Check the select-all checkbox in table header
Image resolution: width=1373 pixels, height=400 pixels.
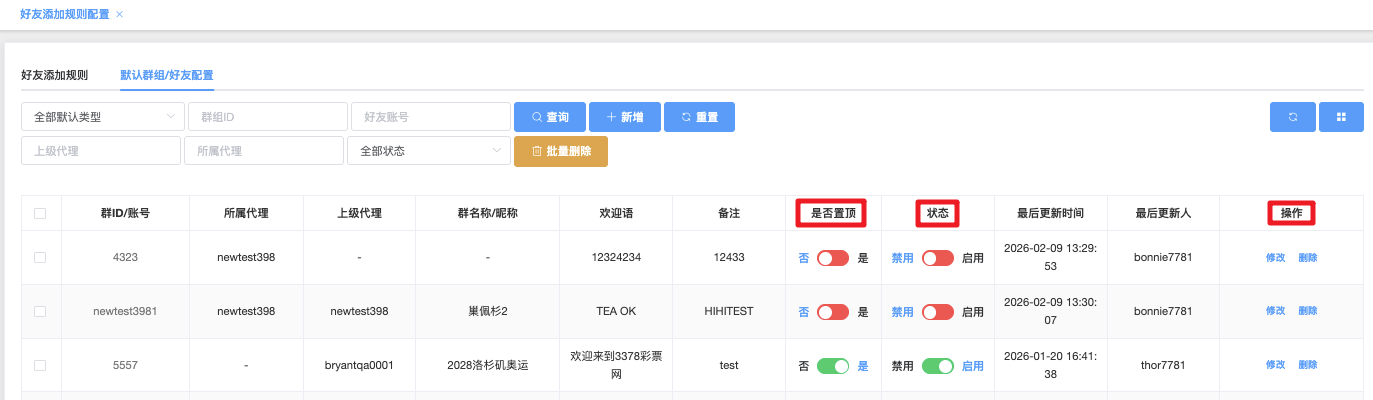[x=40, y=213]
